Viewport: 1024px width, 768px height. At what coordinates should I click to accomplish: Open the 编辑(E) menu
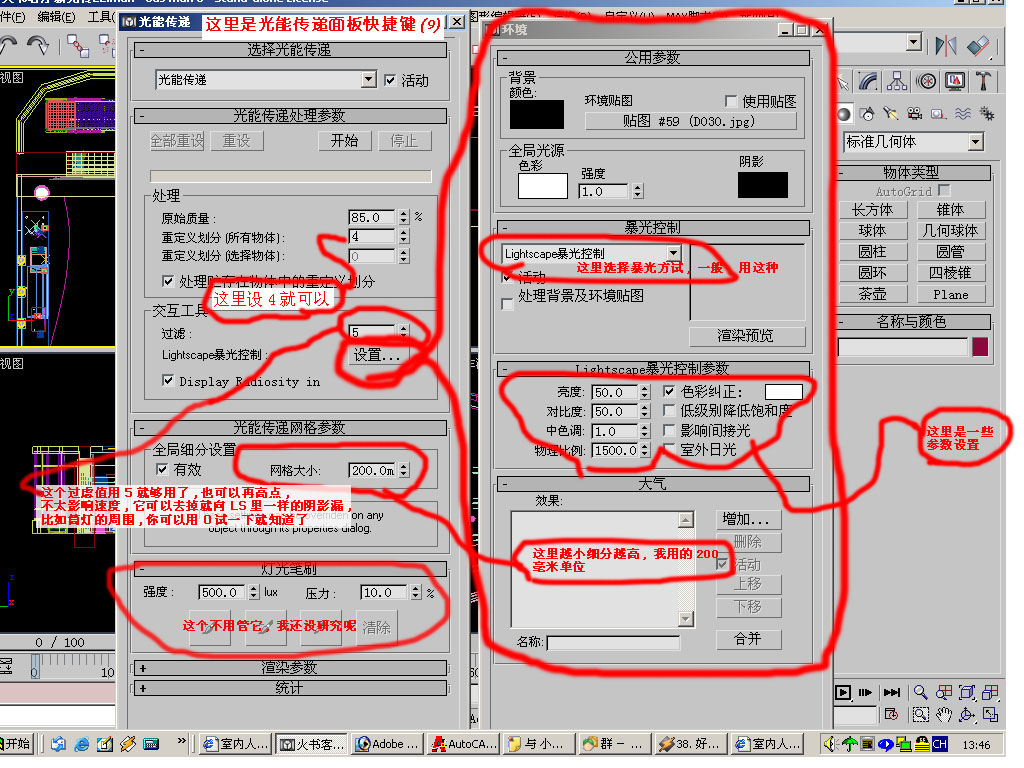(x=56, y=16)
